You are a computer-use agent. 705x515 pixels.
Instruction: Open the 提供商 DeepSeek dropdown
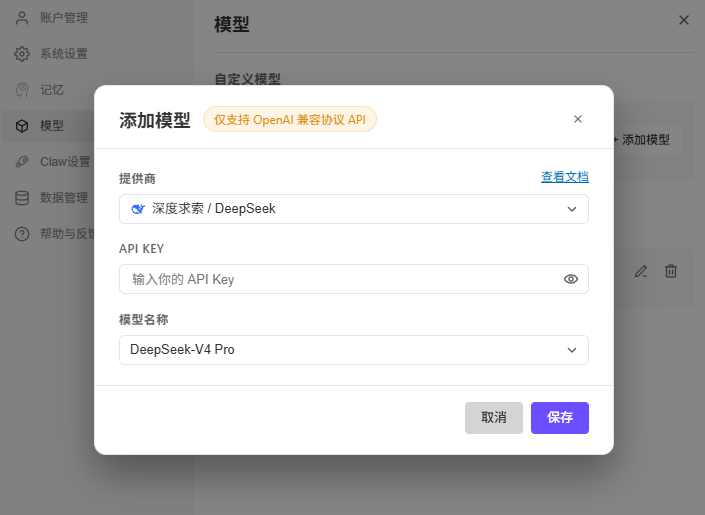[x=354, y=209]
